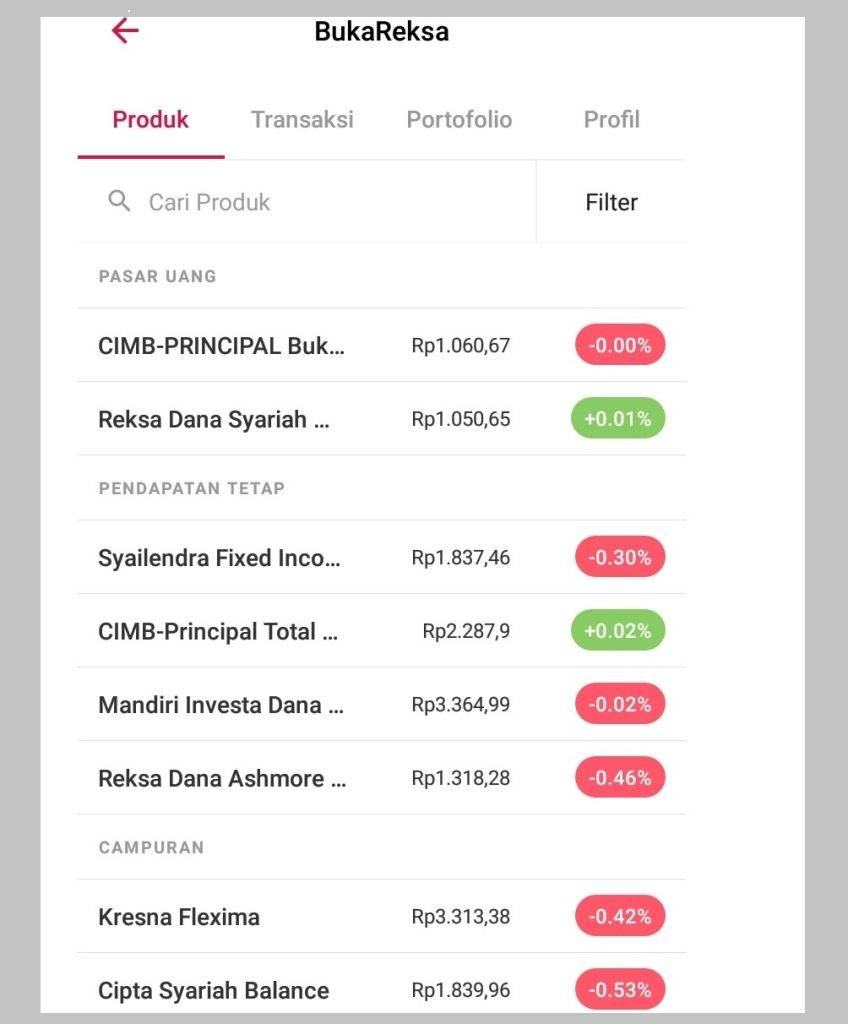Screen dimensions: 848x1024
Task: Open Kresna Flexima fund details
Action: point(382,916)
